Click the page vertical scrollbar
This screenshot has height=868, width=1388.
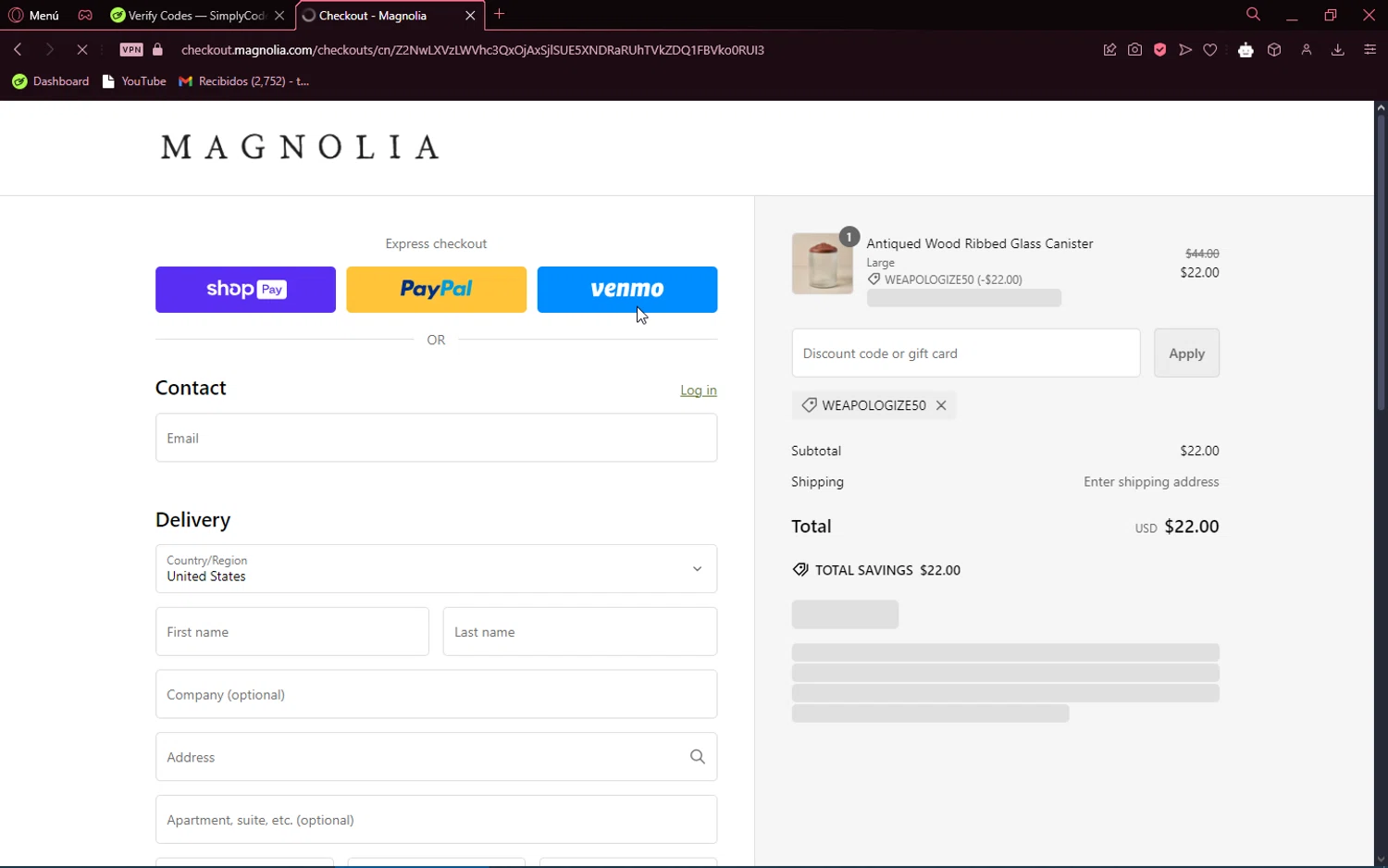1381,262
